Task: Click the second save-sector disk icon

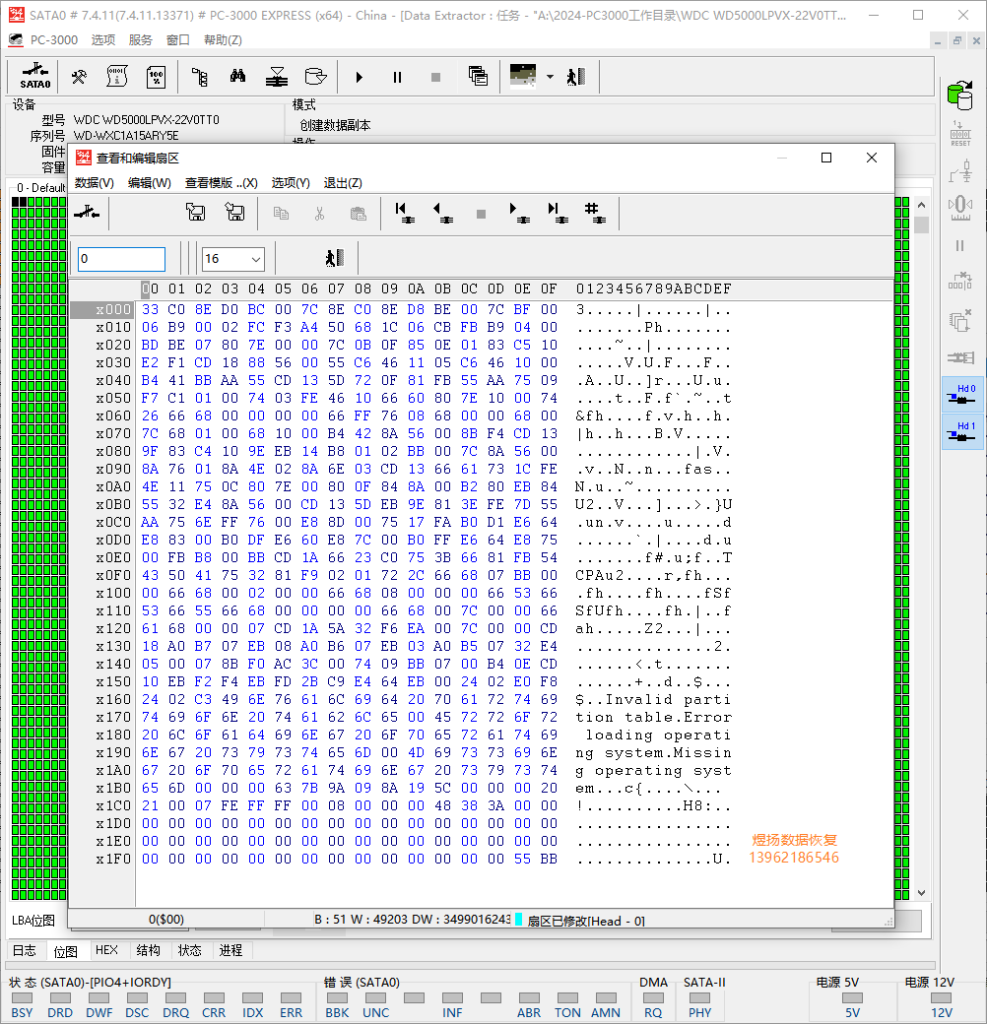Action: click(x=235, y=212)
